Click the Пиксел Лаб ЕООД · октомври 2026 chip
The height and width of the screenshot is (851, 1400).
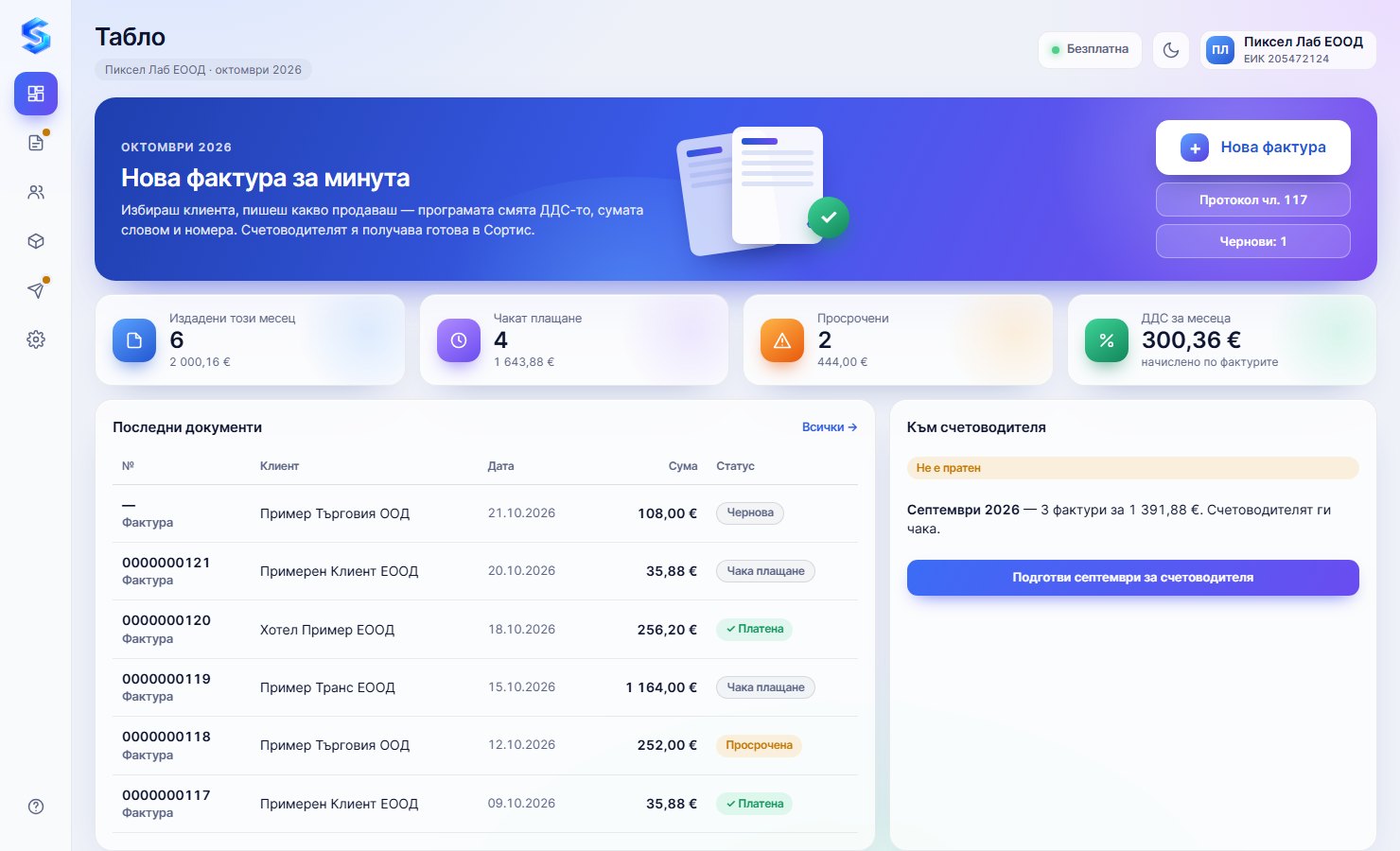[203, 70]
